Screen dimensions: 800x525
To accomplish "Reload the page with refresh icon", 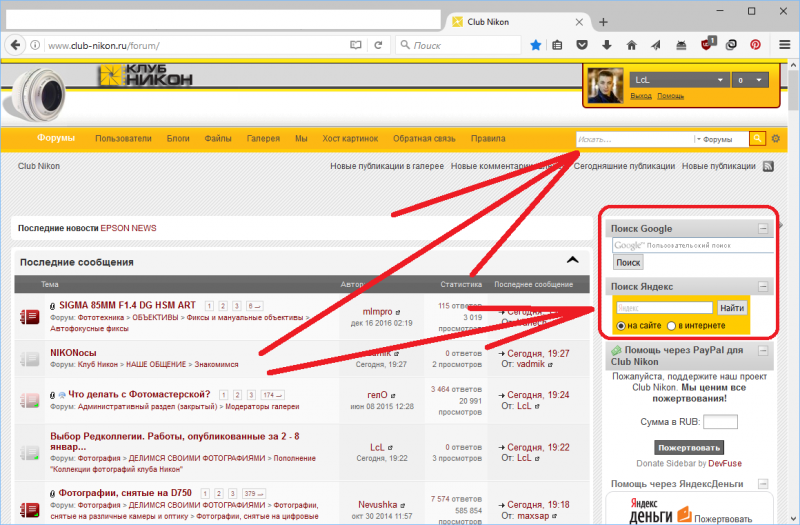I will (378, 45).
